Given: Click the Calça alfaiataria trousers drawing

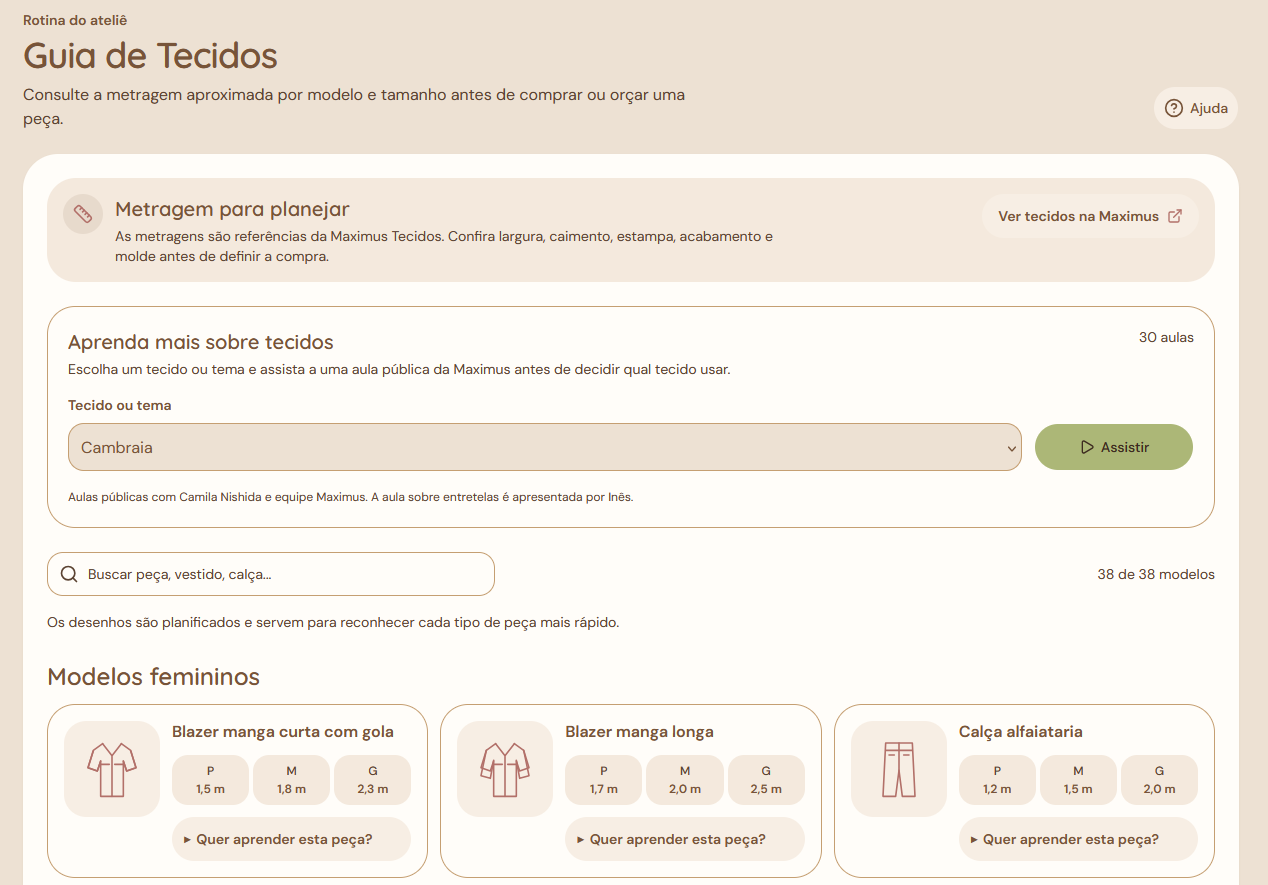Looking at the screenshot, I should coord(899,769).
